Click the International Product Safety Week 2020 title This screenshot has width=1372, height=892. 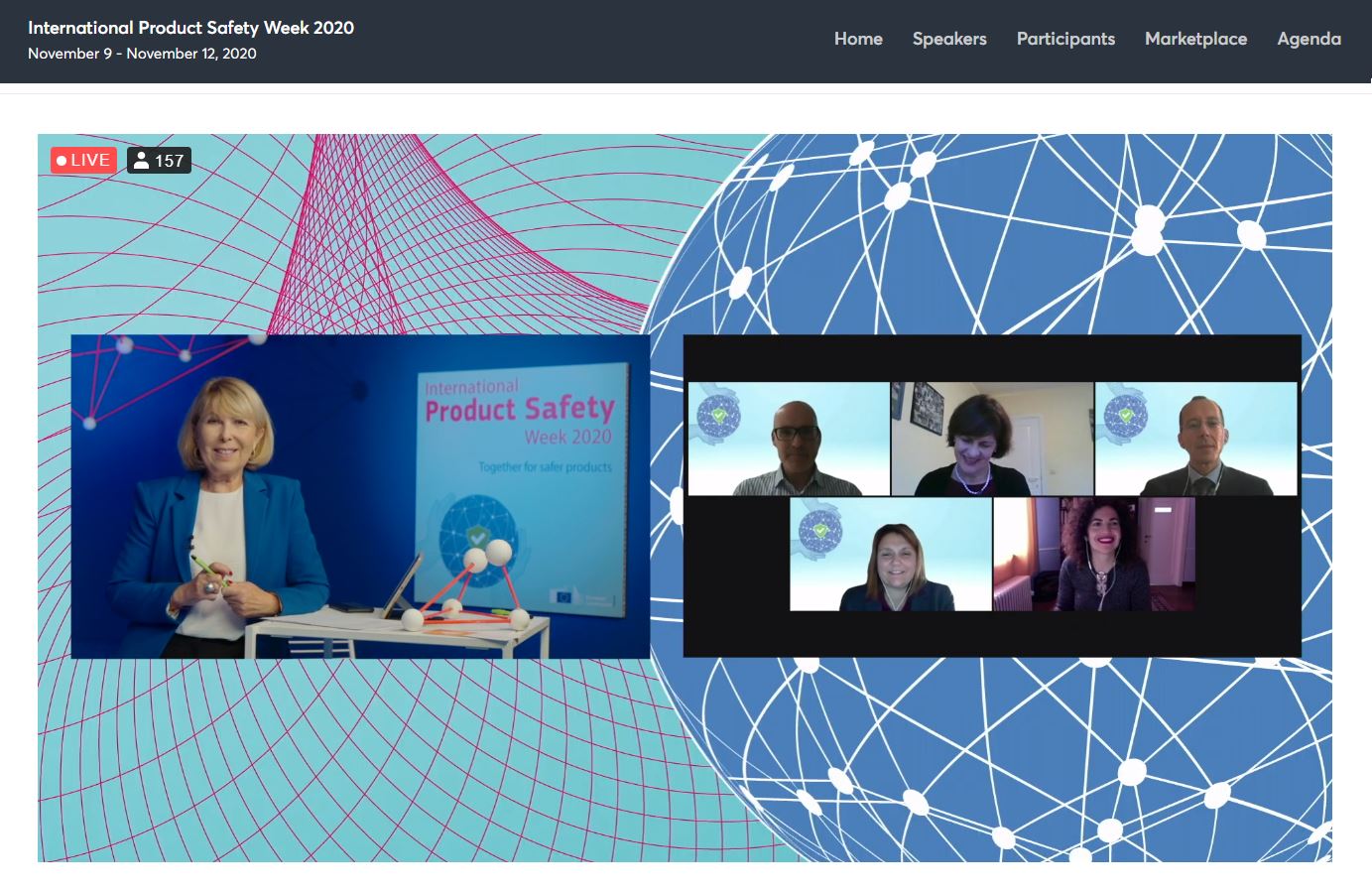click(x=190, y=28)
